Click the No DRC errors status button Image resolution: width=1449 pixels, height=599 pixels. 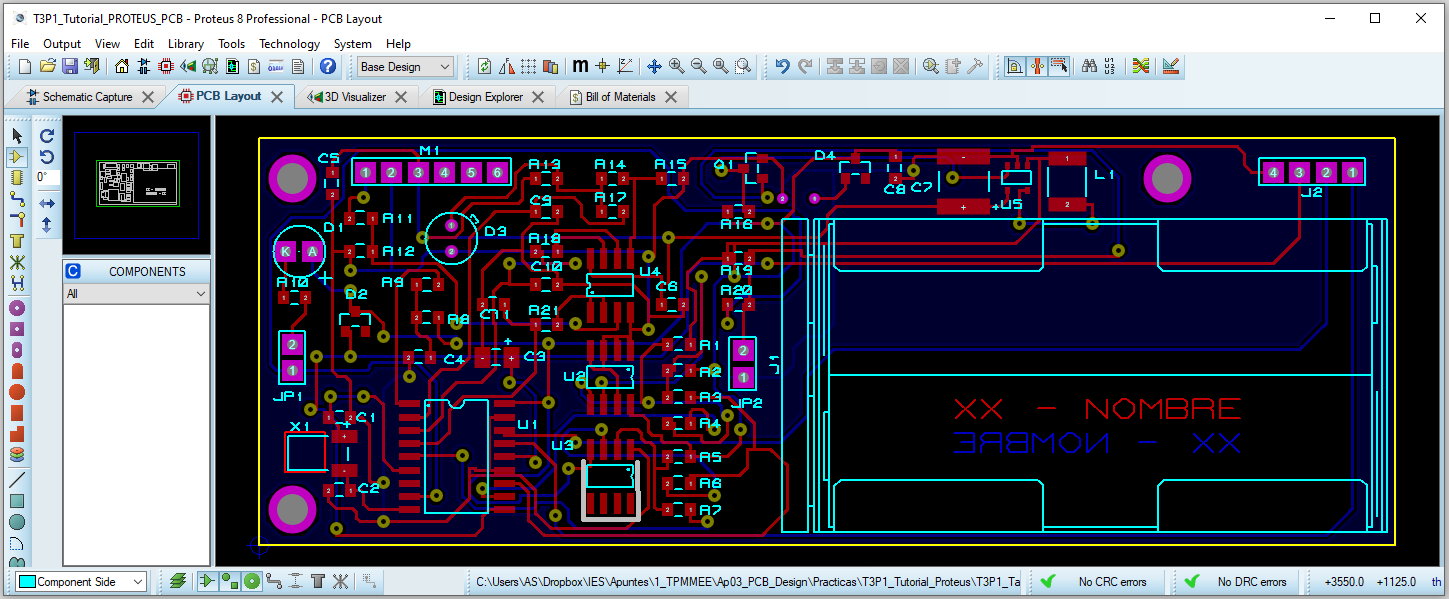[1236, 581]
